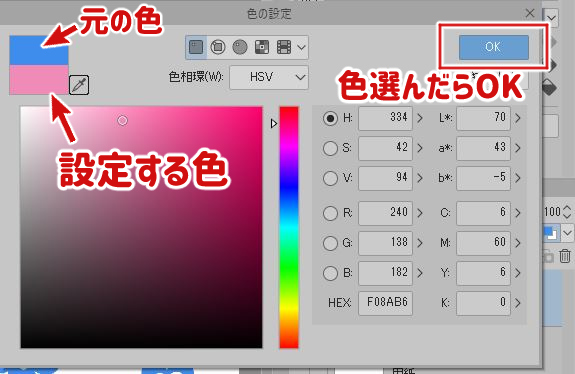The image size is (575, 374).
Task: Select the G radio button
Action: pyautogui.click(x=330, y=243)
